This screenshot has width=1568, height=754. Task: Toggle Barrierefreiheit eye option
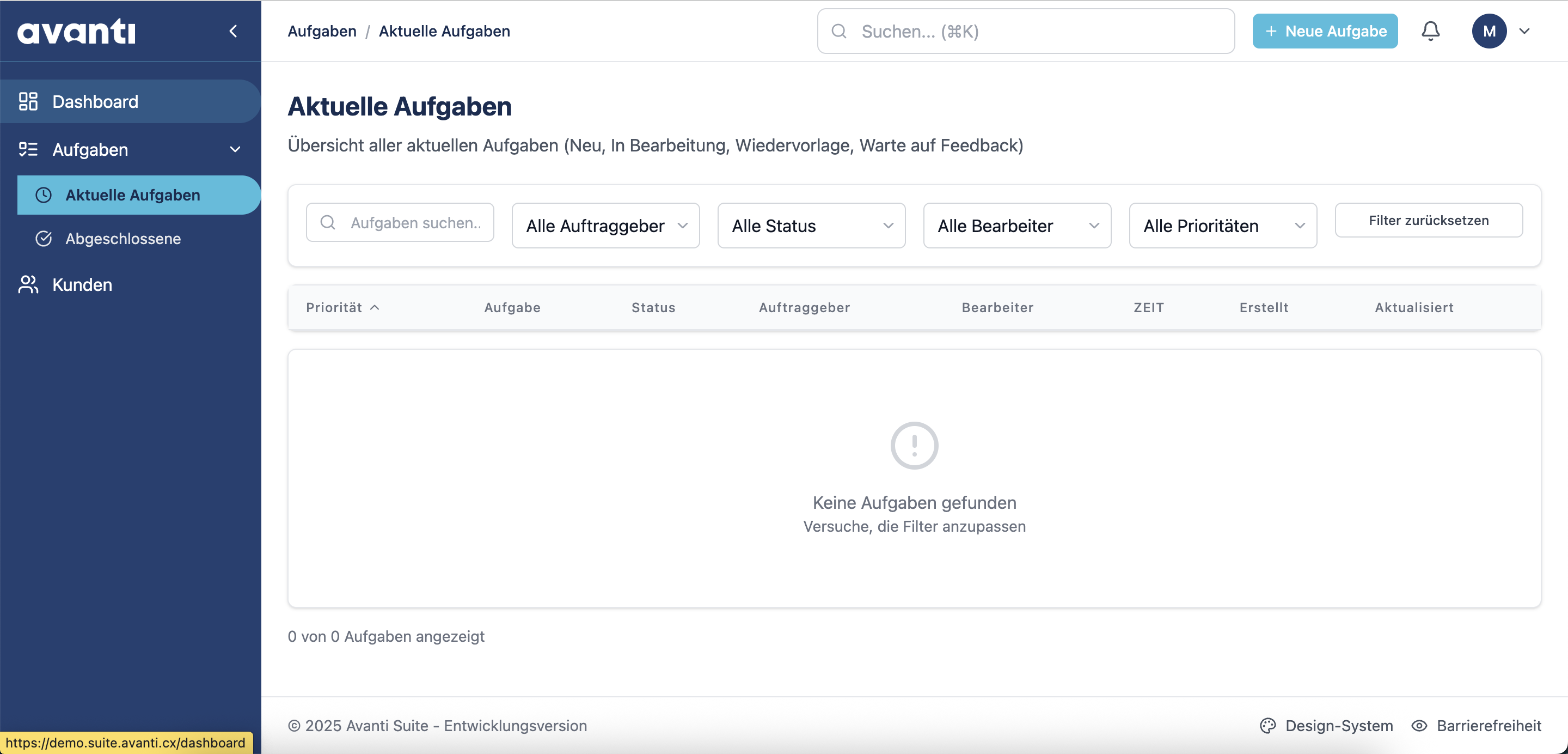1476,725
